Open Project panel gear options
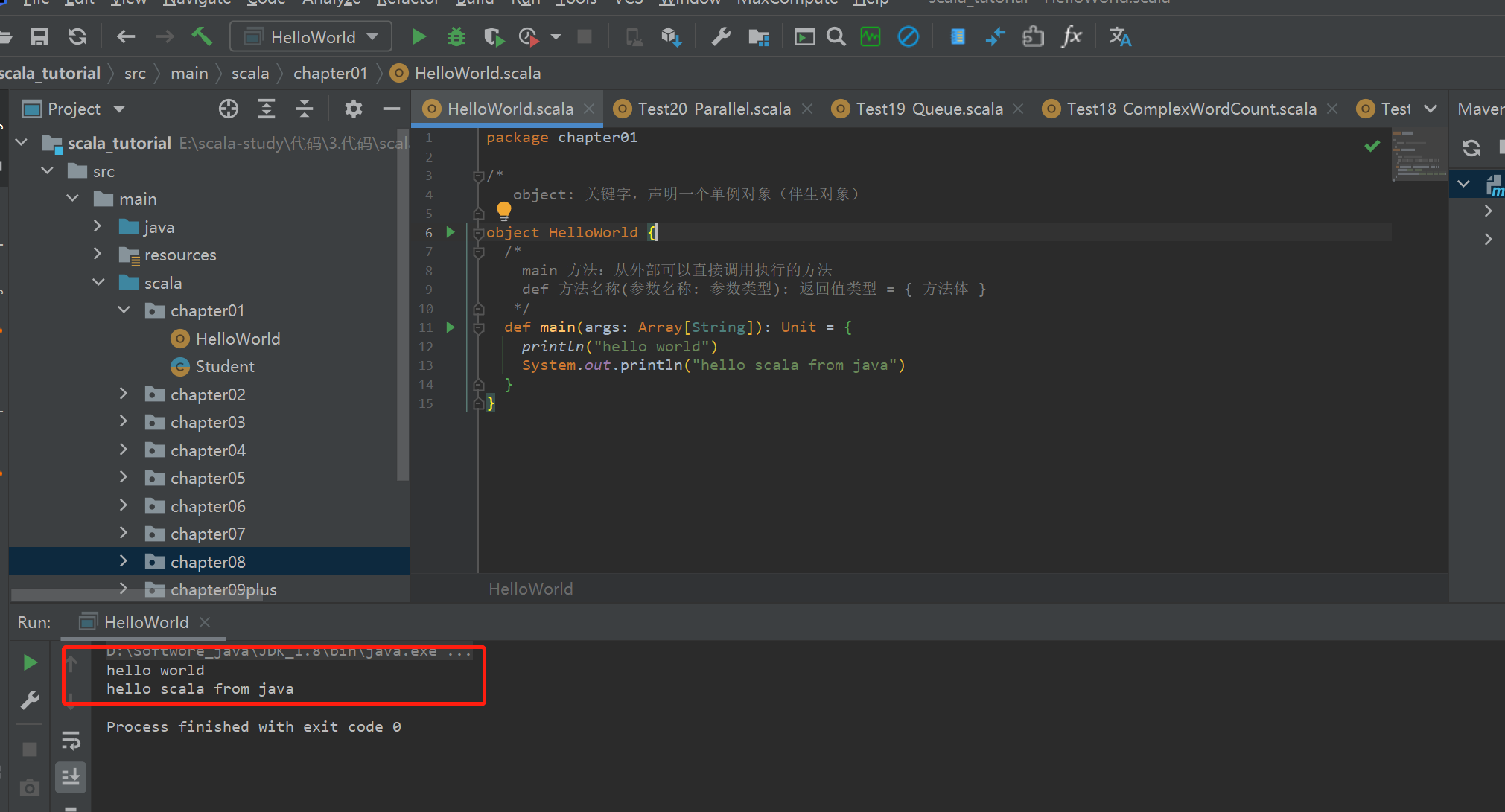 coord(353,109)
